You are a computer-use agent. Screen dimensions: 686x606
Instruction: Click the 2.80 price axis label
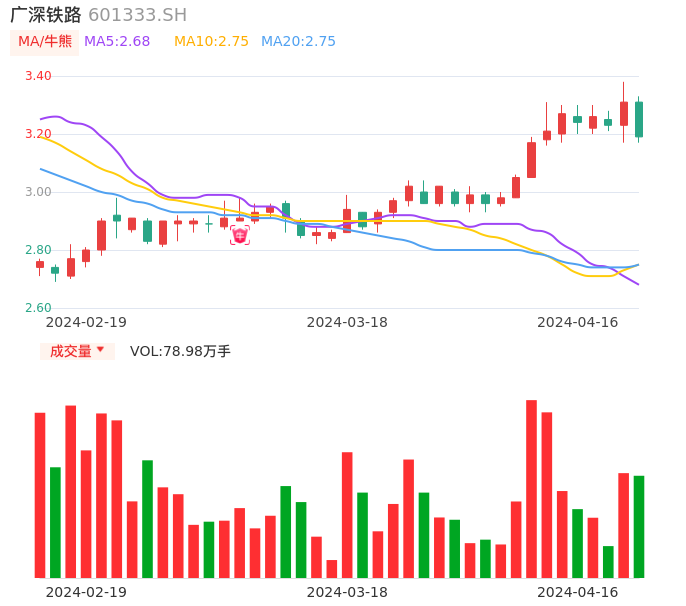click(38, 250)
